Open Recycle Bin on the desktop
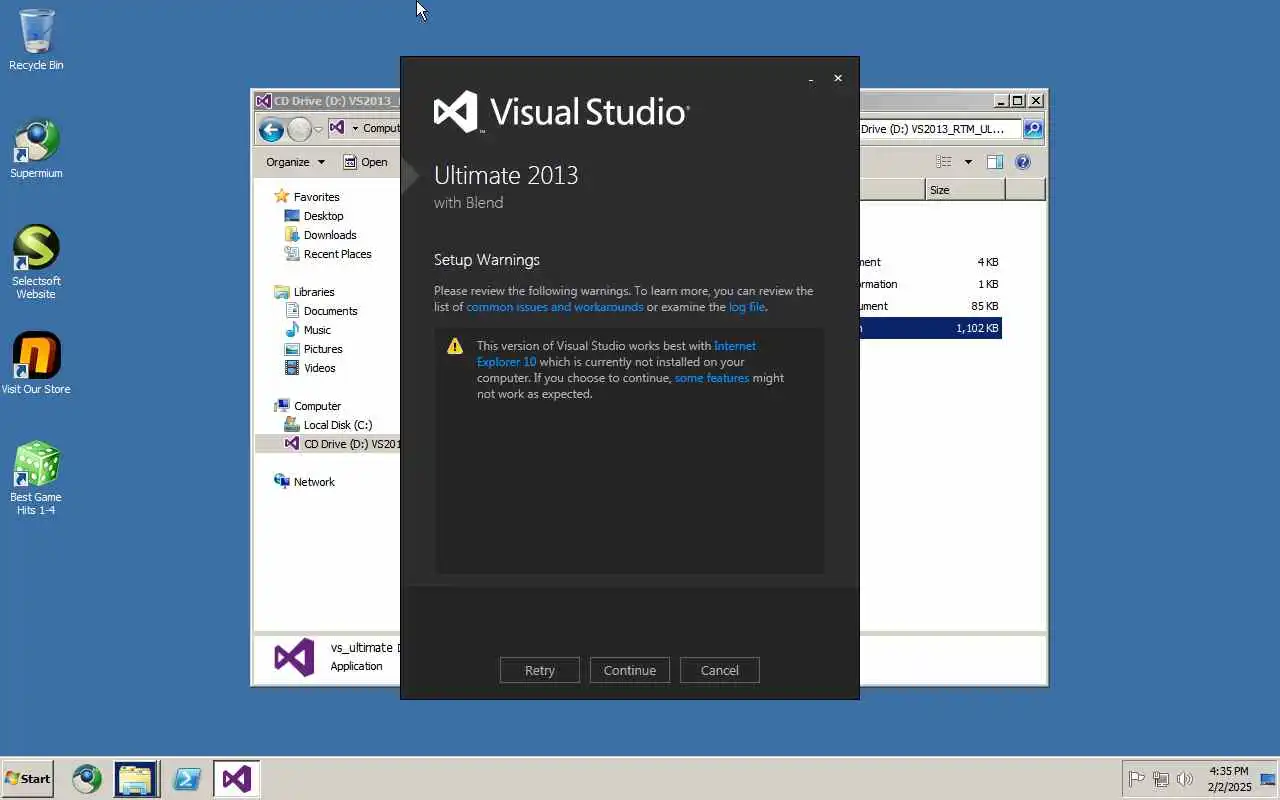Viewport: 1280px width, 800px height. (x=36, y=40)
